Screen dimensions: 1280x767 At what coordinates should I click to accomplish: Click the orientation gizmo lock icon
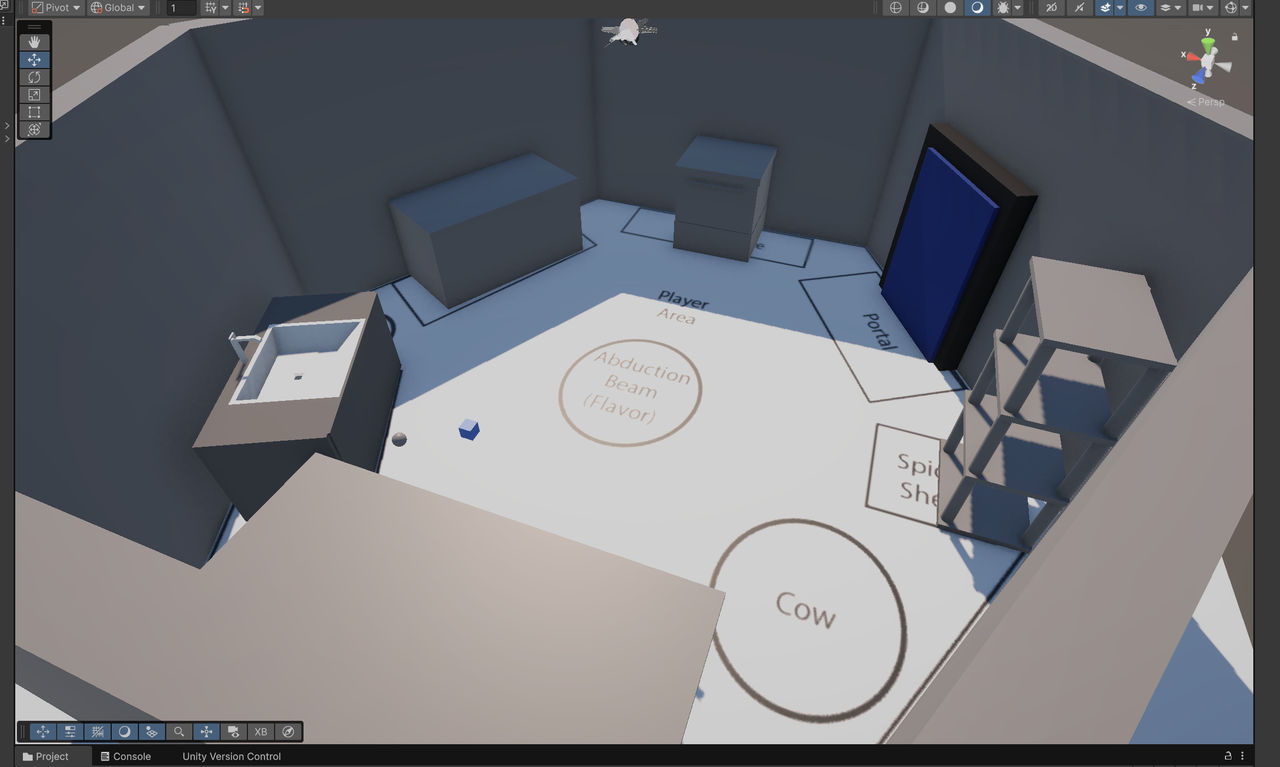tap(1234, 37)
